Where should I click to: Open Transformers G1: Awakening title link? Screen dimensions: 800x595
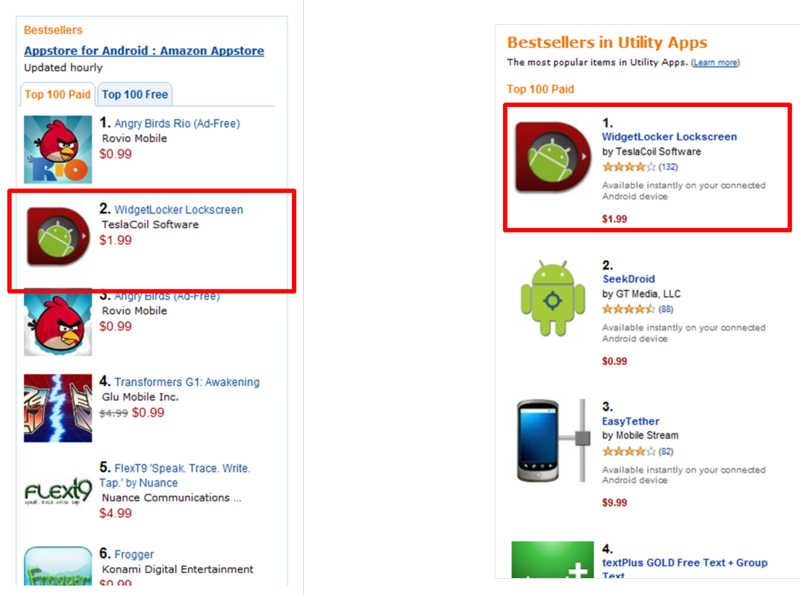[186, 382]
